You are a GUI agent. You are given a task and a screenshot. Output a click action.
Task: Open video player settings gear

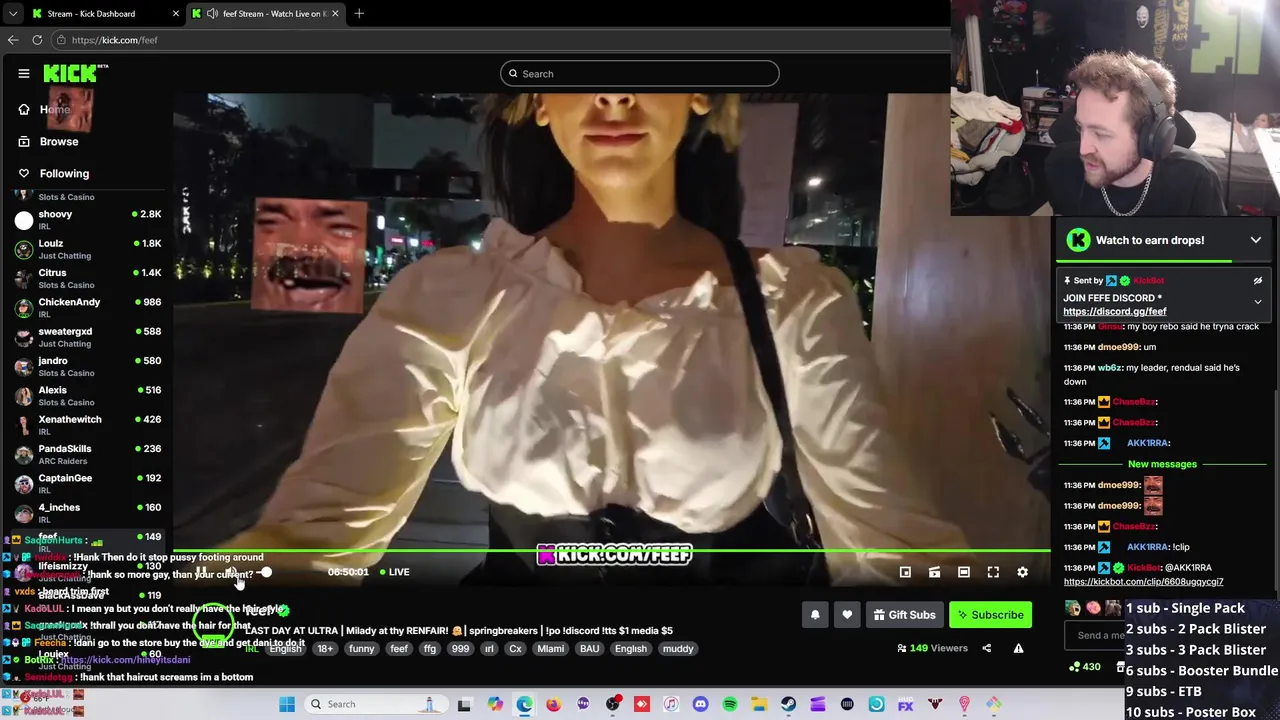pyautogui.click(x=1022, y=572)
